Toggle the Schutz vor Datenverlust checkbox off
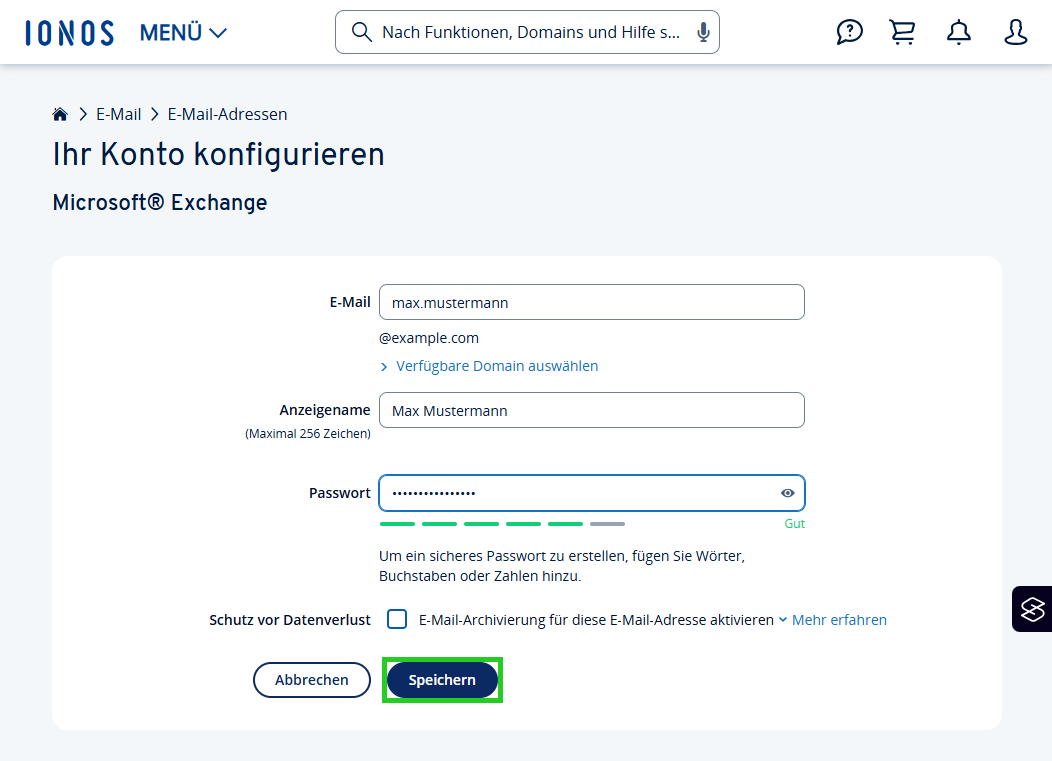The height and width of the screenshot is (761, 1052). click(397, 619)
